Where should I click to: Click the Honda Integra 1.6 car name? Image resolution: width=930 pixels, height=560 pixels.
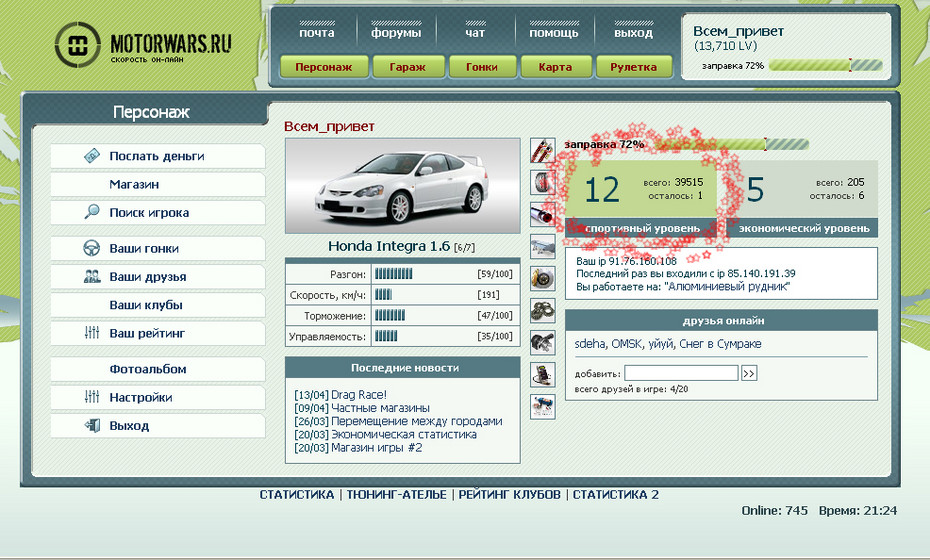pyautogui.click(x=389, y=246)
